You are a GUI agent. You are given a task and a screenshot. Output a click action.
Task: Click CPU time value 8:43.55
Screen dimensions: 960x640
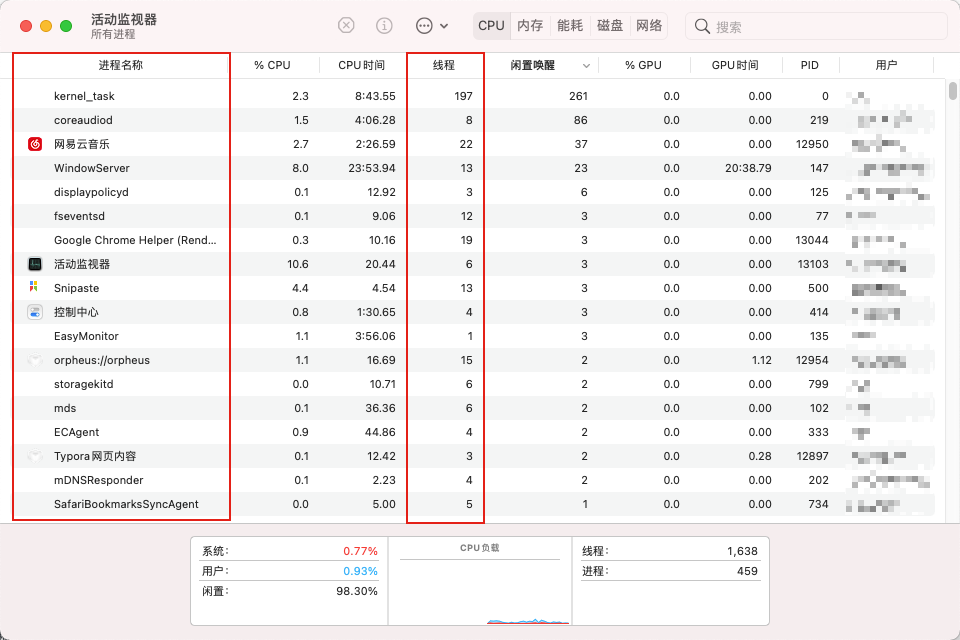[375, 96]
